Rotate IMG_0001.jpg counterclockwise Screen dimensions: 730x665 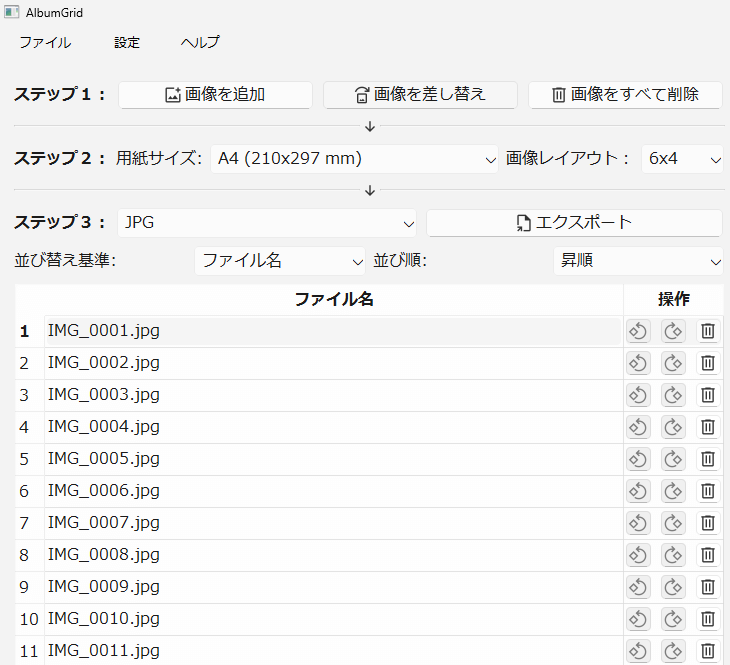(x=638, y=331)
